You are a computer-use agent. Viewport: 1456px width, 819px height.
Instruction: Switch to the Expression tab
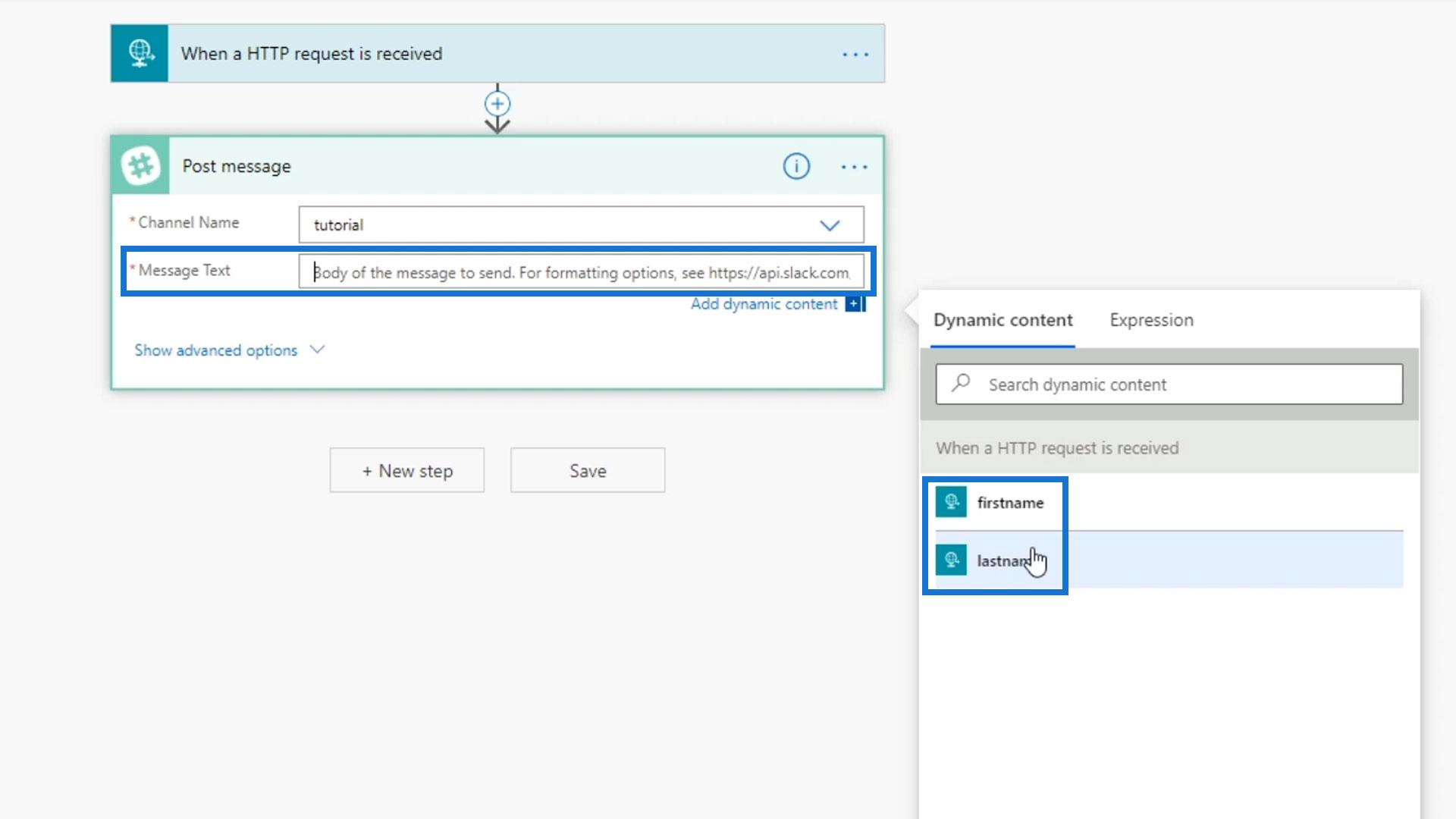[x=1151, y=320]
